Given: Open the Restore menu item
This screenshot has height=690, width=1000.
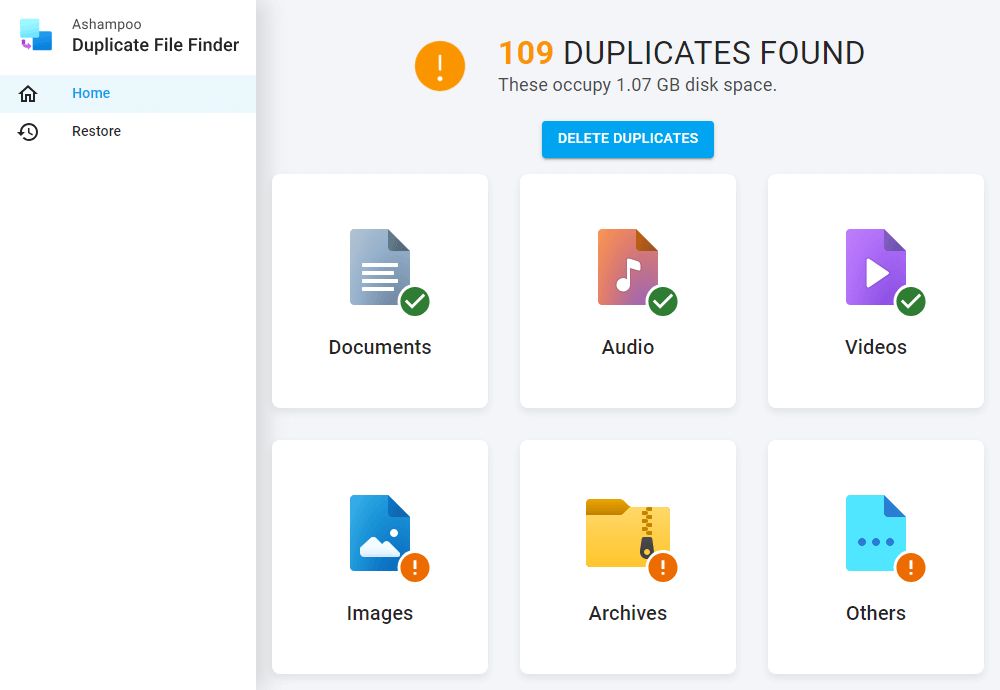Looking at the screenshot, I should pos(128,131).
